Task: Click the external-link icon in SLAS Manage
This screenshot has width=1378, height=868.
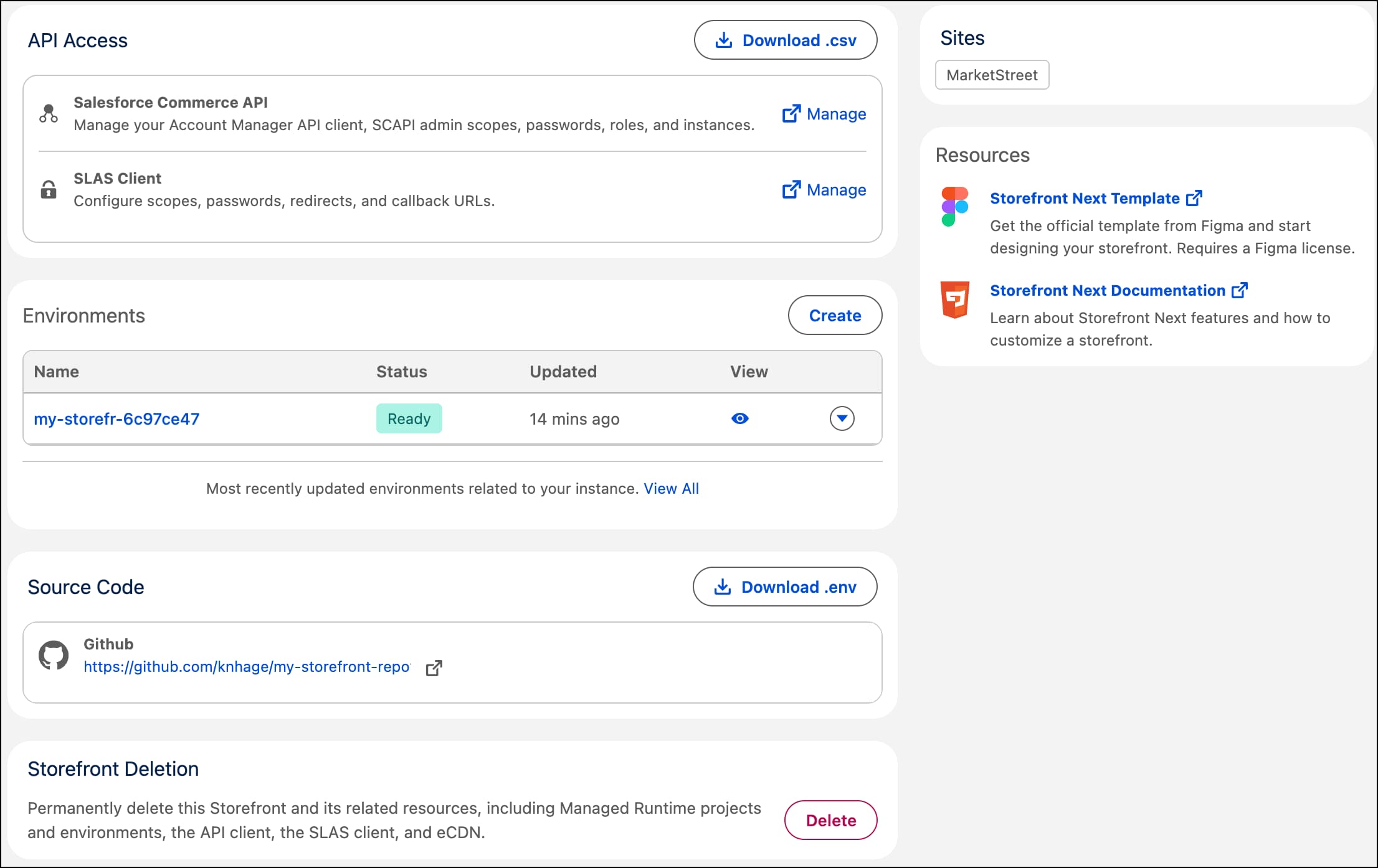Action: tap(791, 190)
